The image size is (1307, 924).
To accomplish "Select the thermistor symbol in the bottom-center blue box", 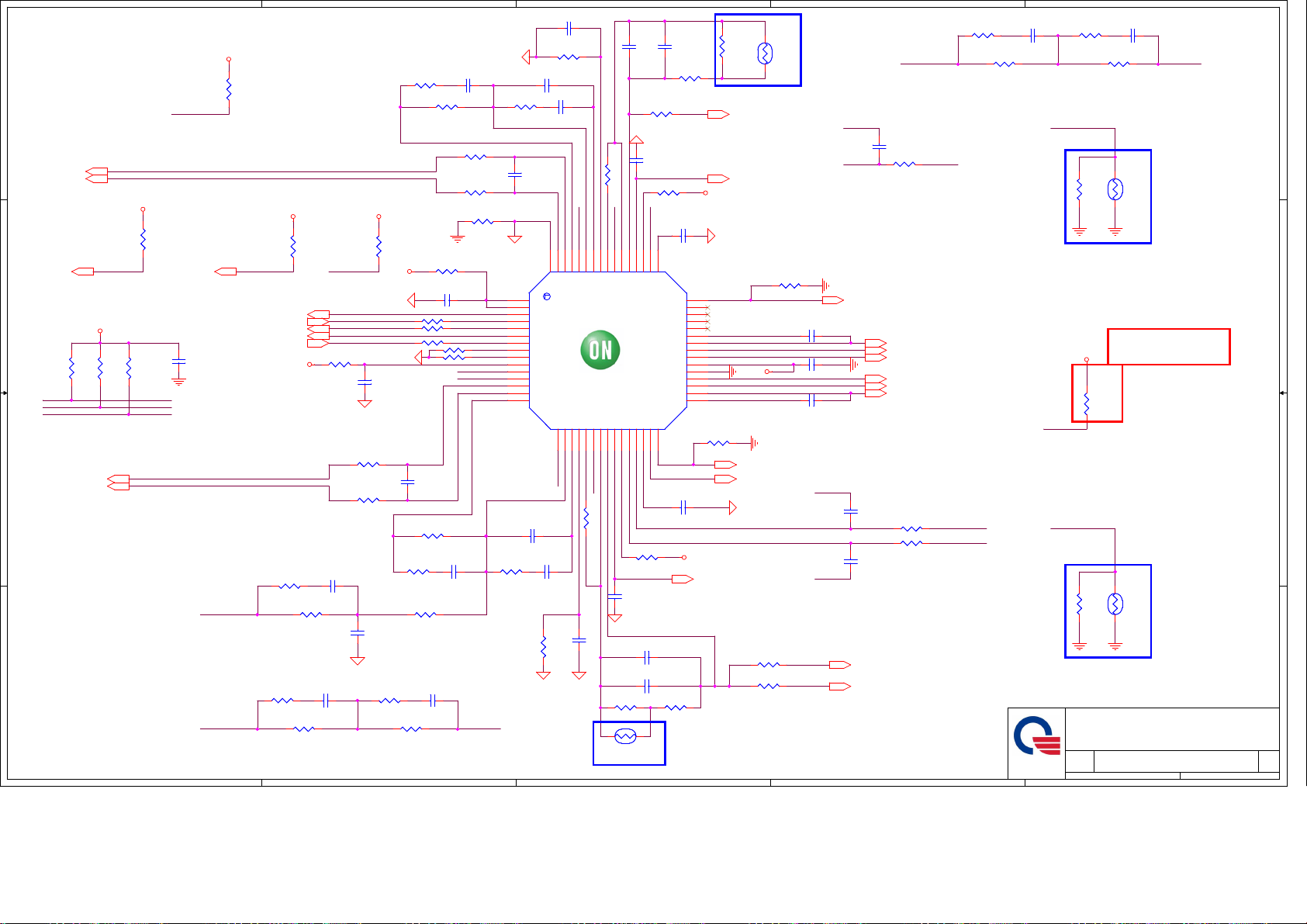I will click(x=625, y=736).
